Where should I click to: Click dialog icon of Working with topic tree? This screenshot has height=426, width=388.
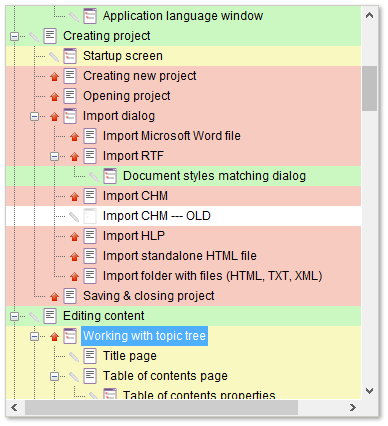[70, 336]
